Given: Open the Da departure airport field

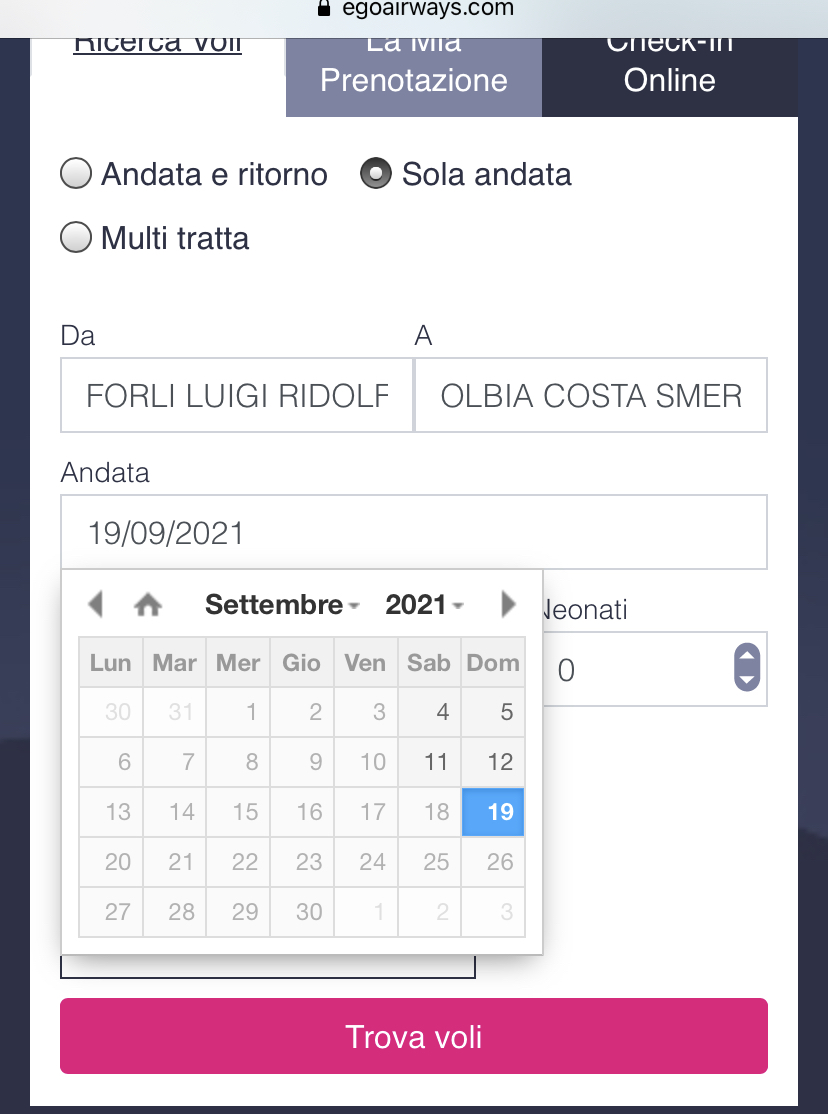Looking at the screenshot, I should (237, 395).
